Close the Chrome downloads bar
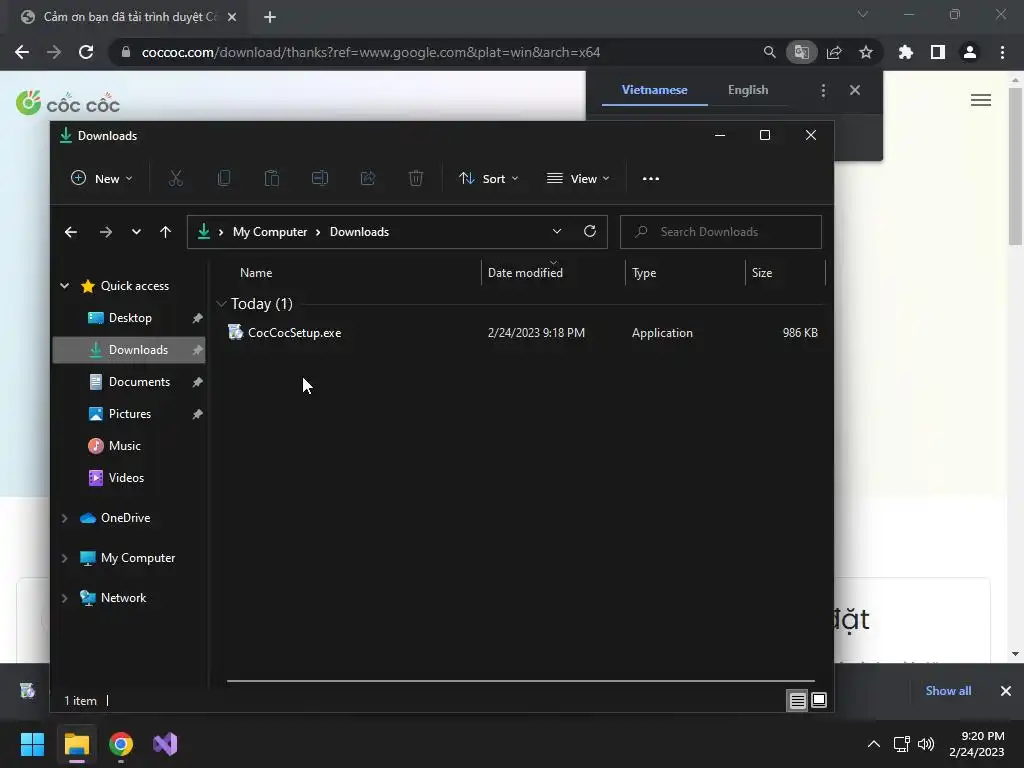 (x=1006, y=691)
